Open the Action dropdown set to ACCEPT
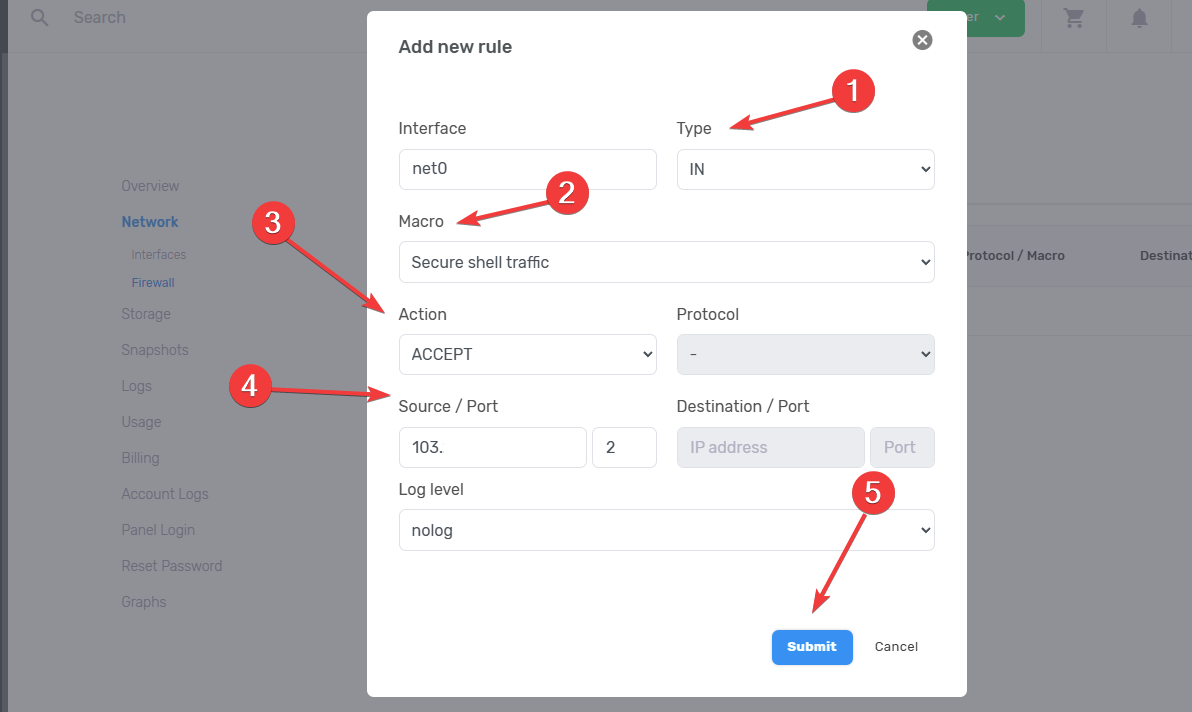Viewport: 1192px width, 712px height. 527,354
